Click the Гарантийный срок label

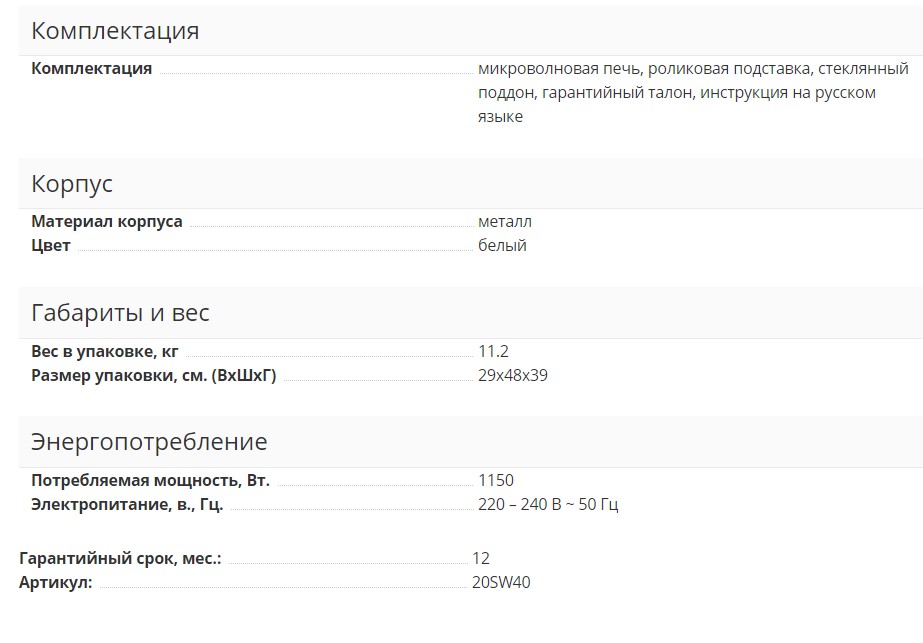click(120, 559)
